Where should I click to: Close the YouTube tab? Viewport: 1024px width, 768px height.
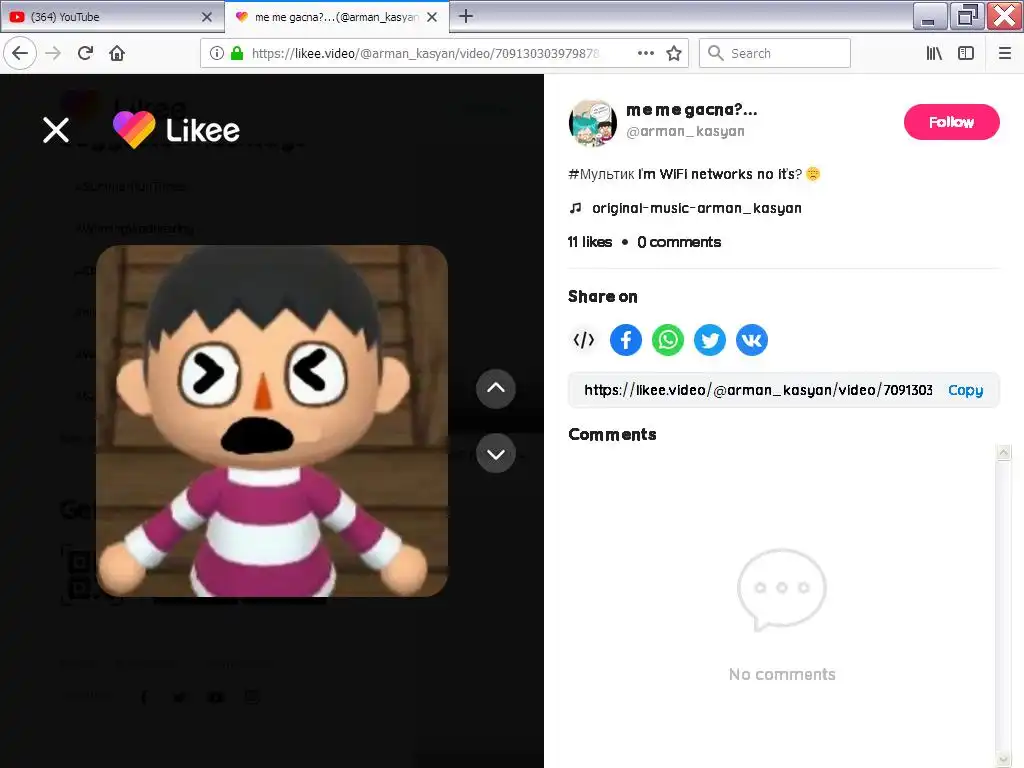click(x=206, y=17)
